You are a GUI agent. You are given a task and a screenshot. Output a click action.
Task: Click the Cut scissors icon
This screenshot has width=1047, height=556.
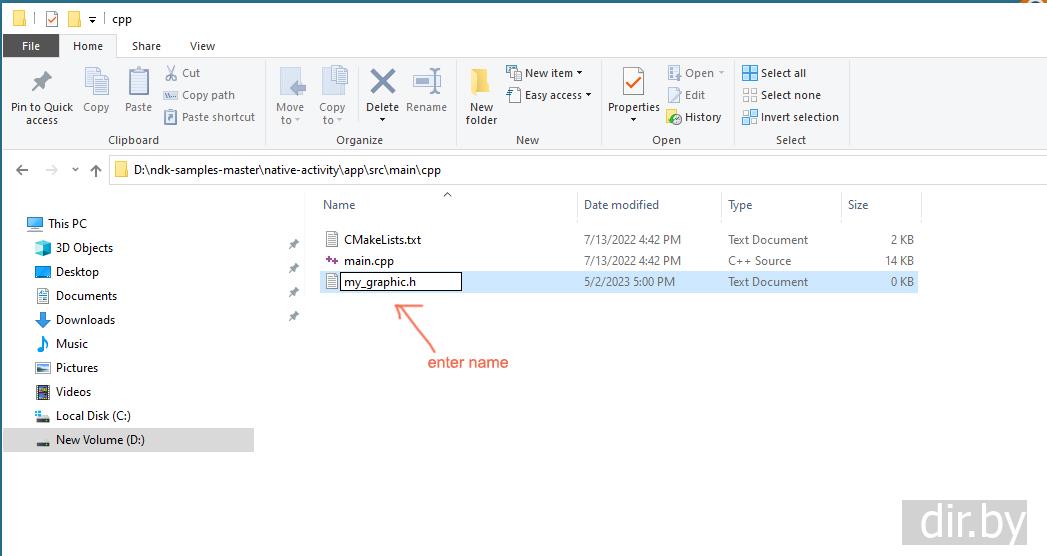pyautogui.click(x=171, y=73)
